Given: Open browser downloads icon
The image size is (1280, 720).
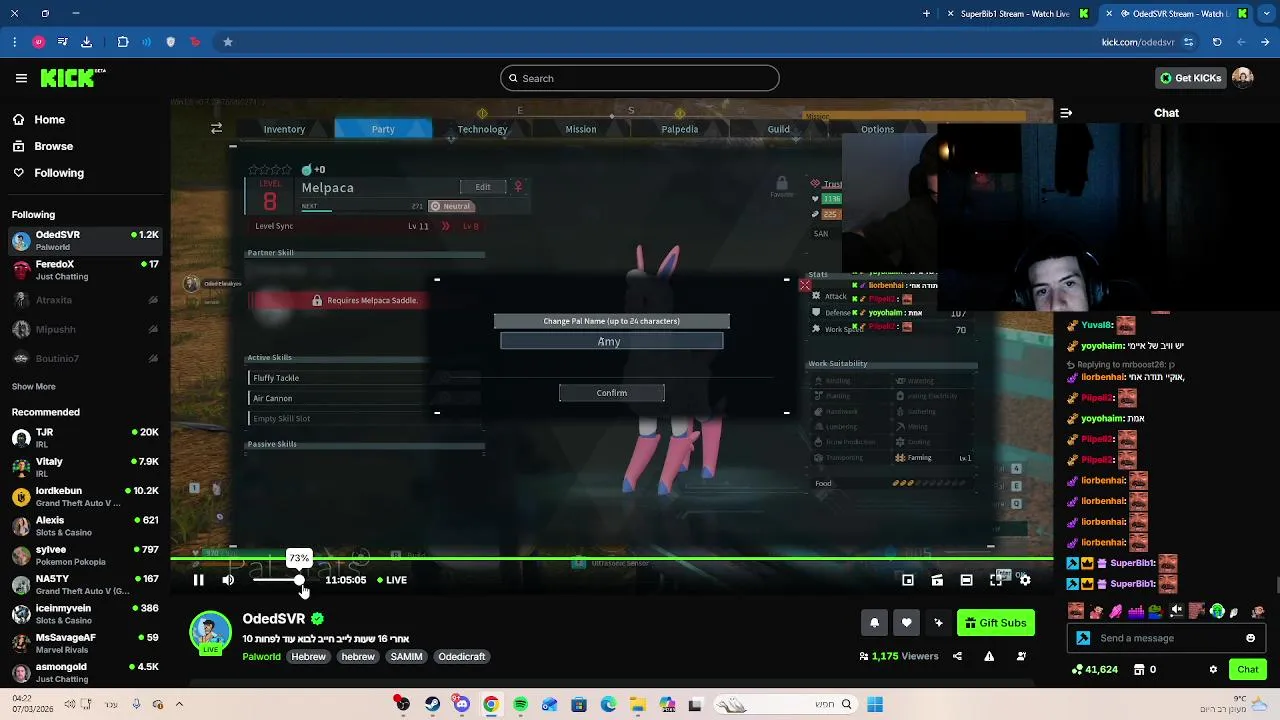Looking at the screenshot, I should click(x=86, y=42).
